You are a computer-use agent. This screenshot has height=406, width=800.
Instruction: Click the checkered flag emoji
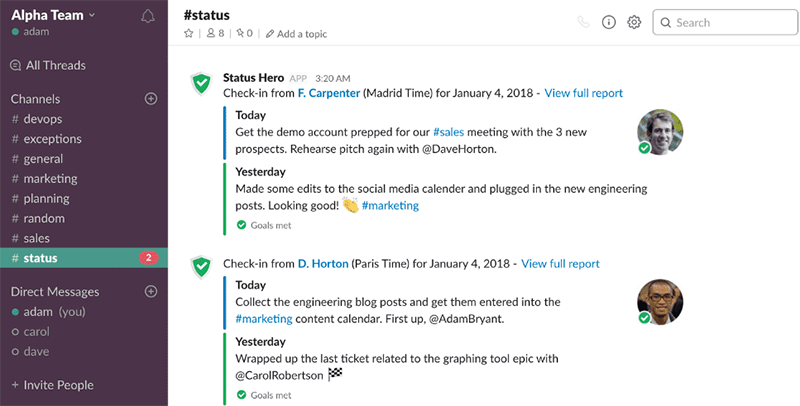335,374
